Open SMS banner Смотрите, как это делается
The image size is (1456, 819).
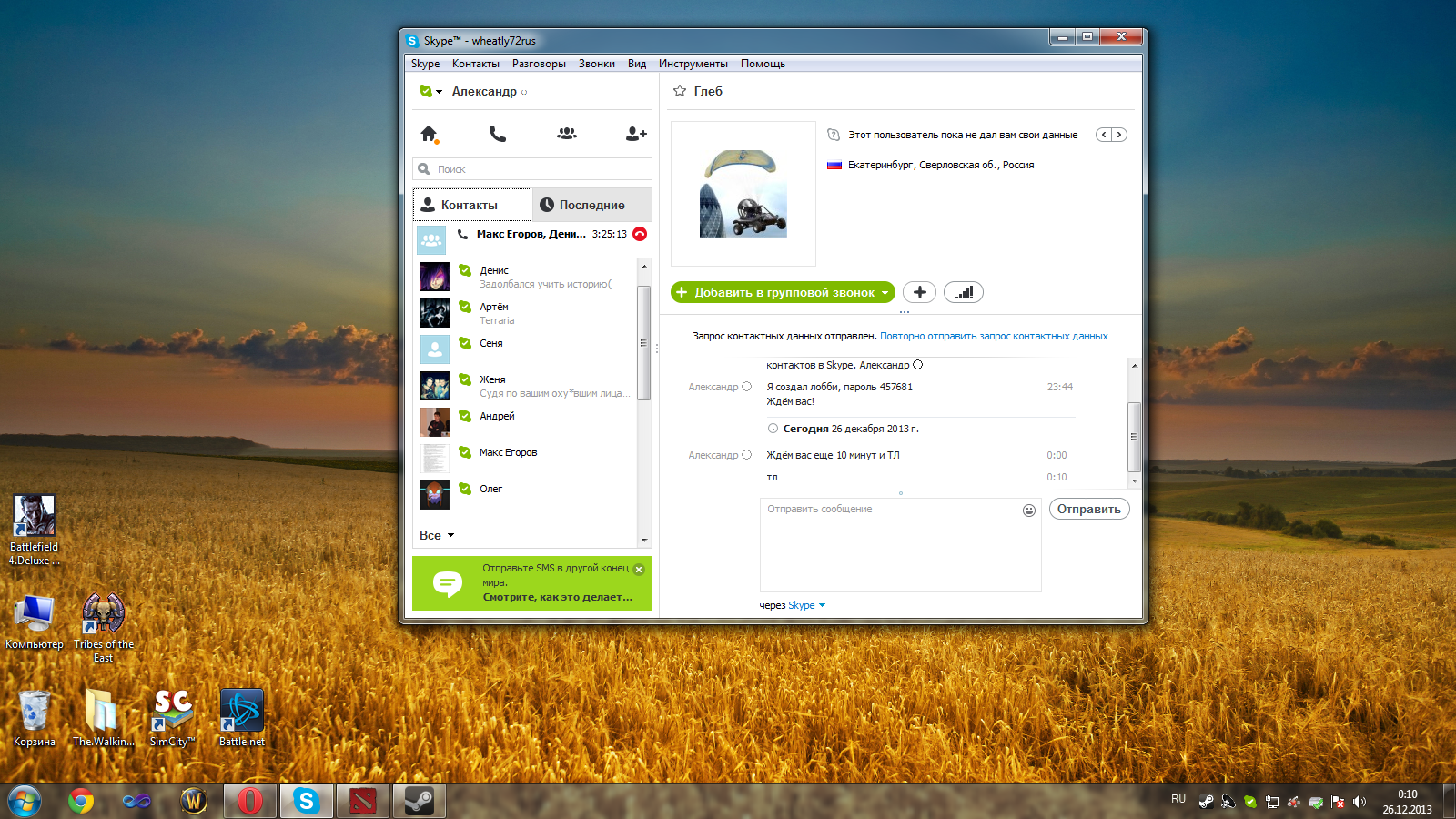pyautogui.click(x=558, y=597)
